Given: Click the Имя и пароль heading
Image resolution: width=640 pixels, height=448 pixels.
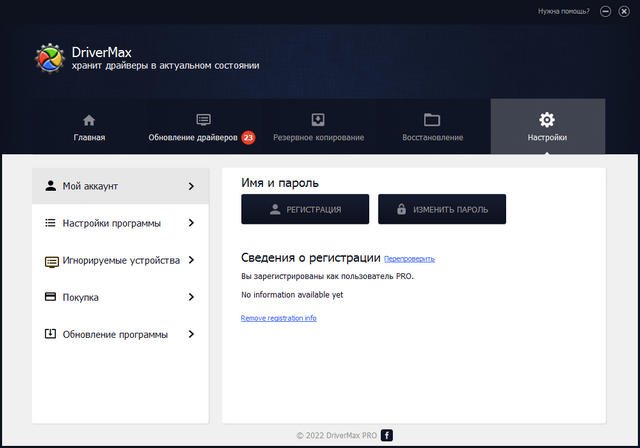Looking at the screenshot, I should click(x=280, y=183).
